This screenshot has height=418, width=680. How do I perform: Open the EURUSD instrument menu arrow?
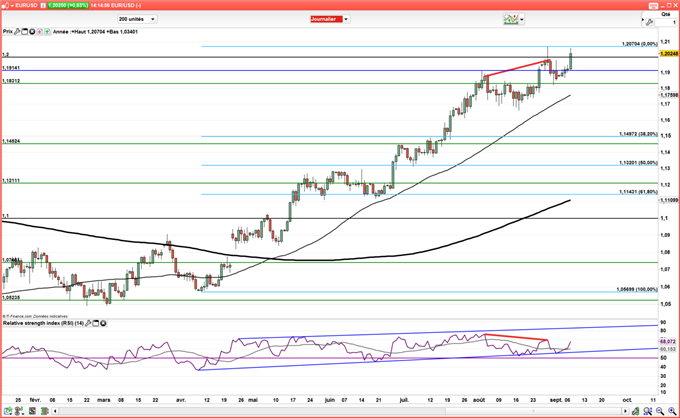(11, 5)
